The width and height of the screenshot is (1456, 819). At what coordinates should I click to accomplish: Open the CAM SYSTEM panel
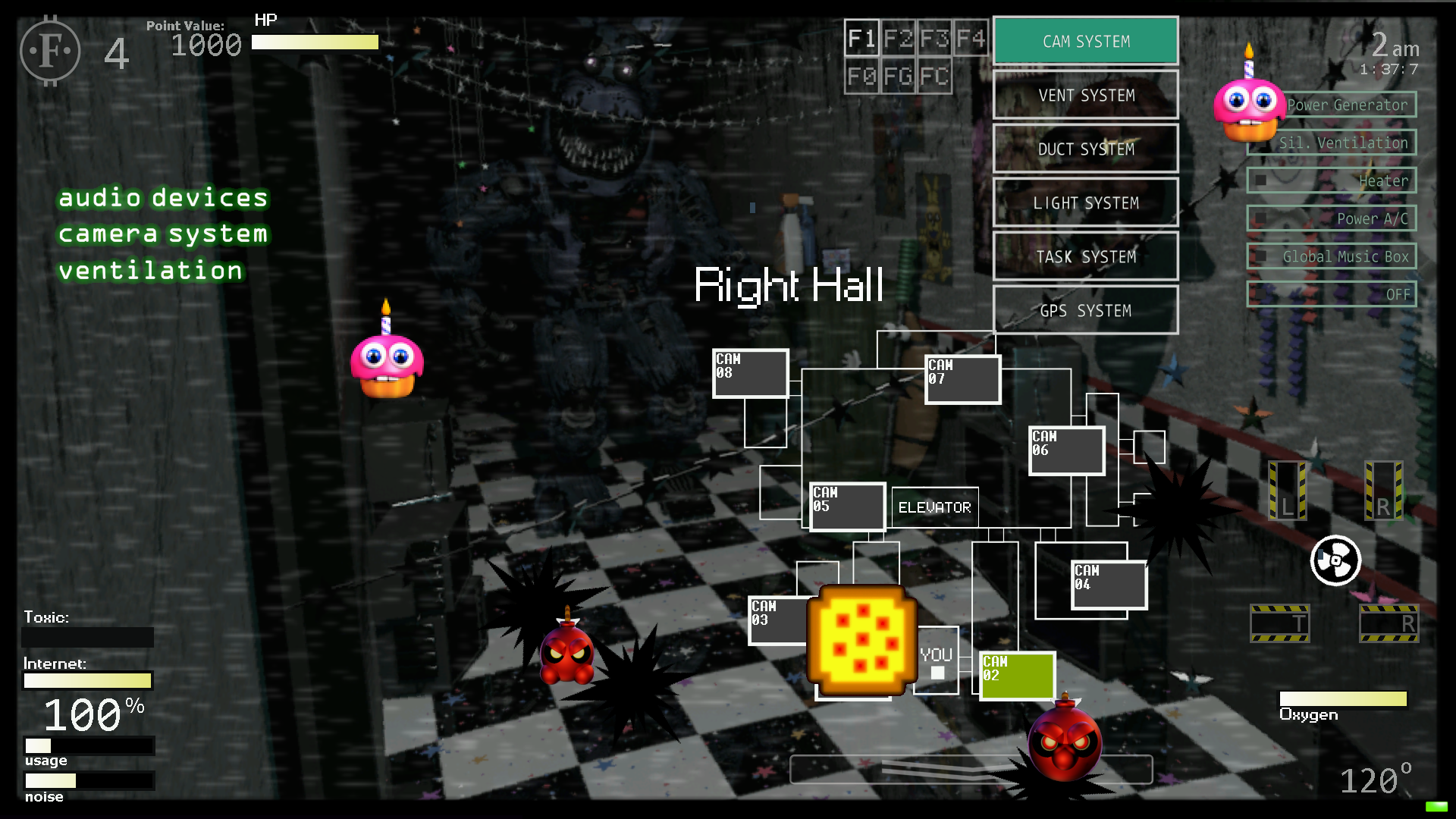(1086, 40)
